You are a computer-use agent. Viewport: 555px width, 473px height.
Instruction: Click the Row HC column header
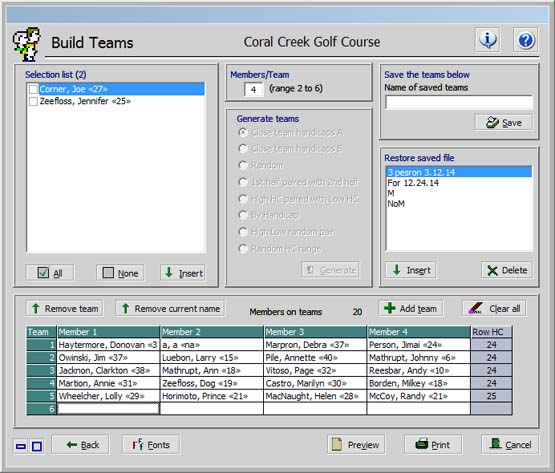[491, 332]
